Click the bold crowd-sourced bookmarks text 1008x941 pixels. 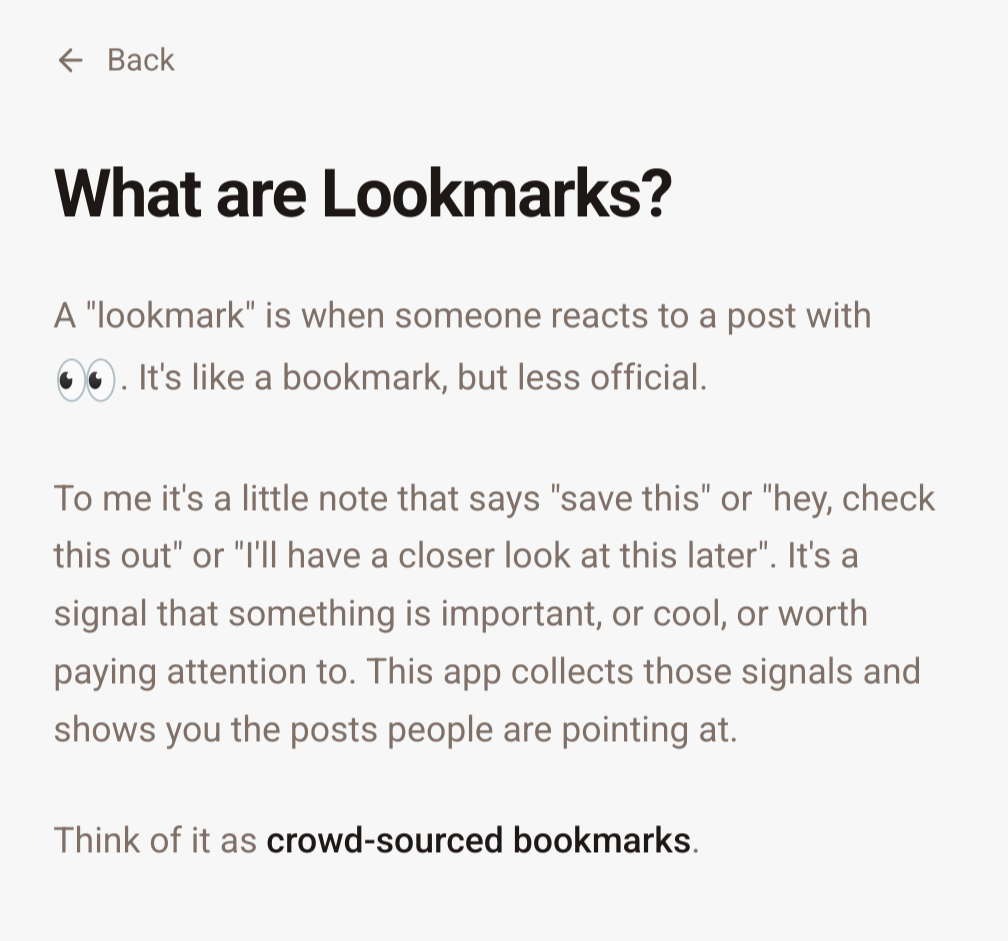pos(478,840)
